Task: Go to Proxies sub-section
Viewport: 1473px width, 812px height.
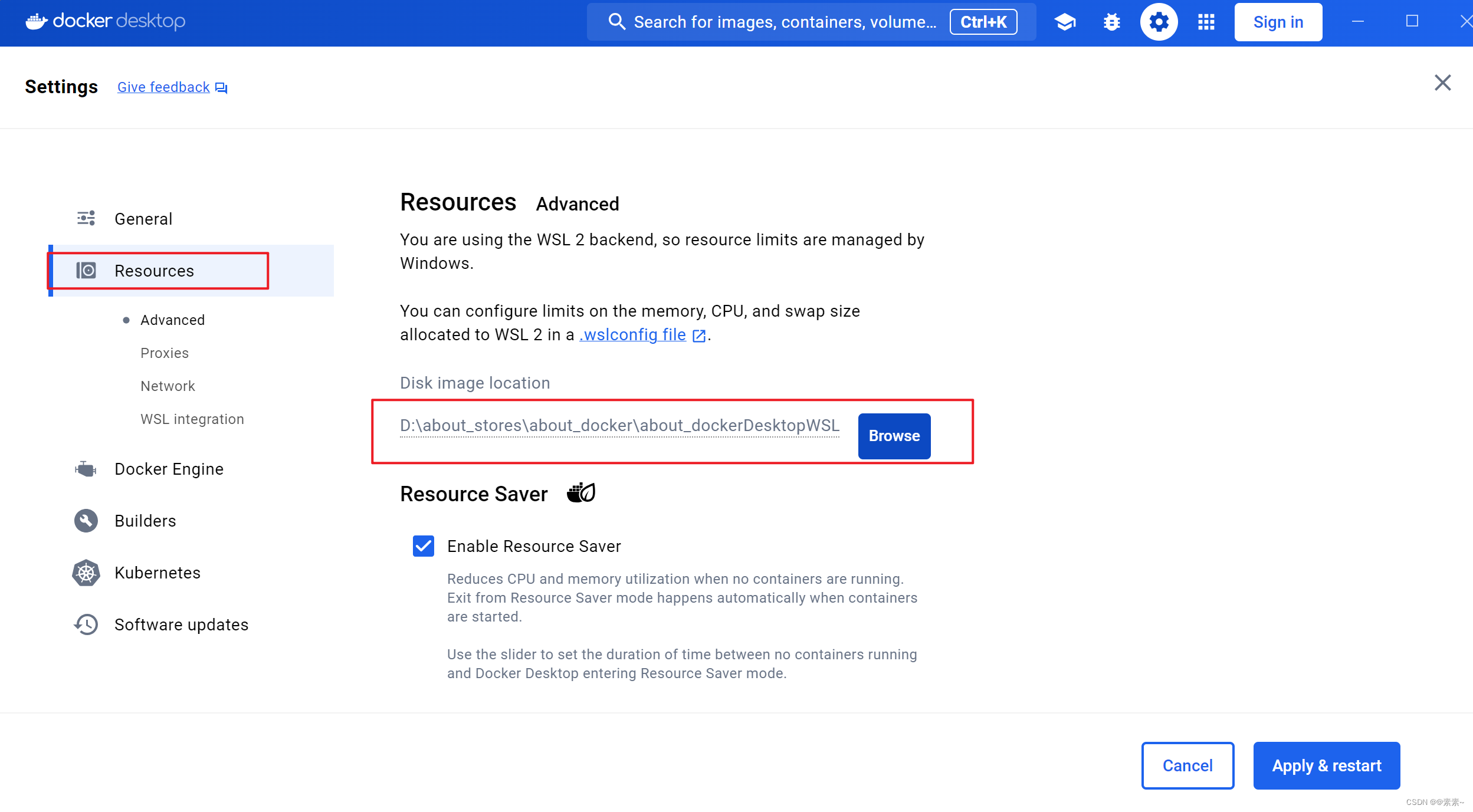Action: 165,353
